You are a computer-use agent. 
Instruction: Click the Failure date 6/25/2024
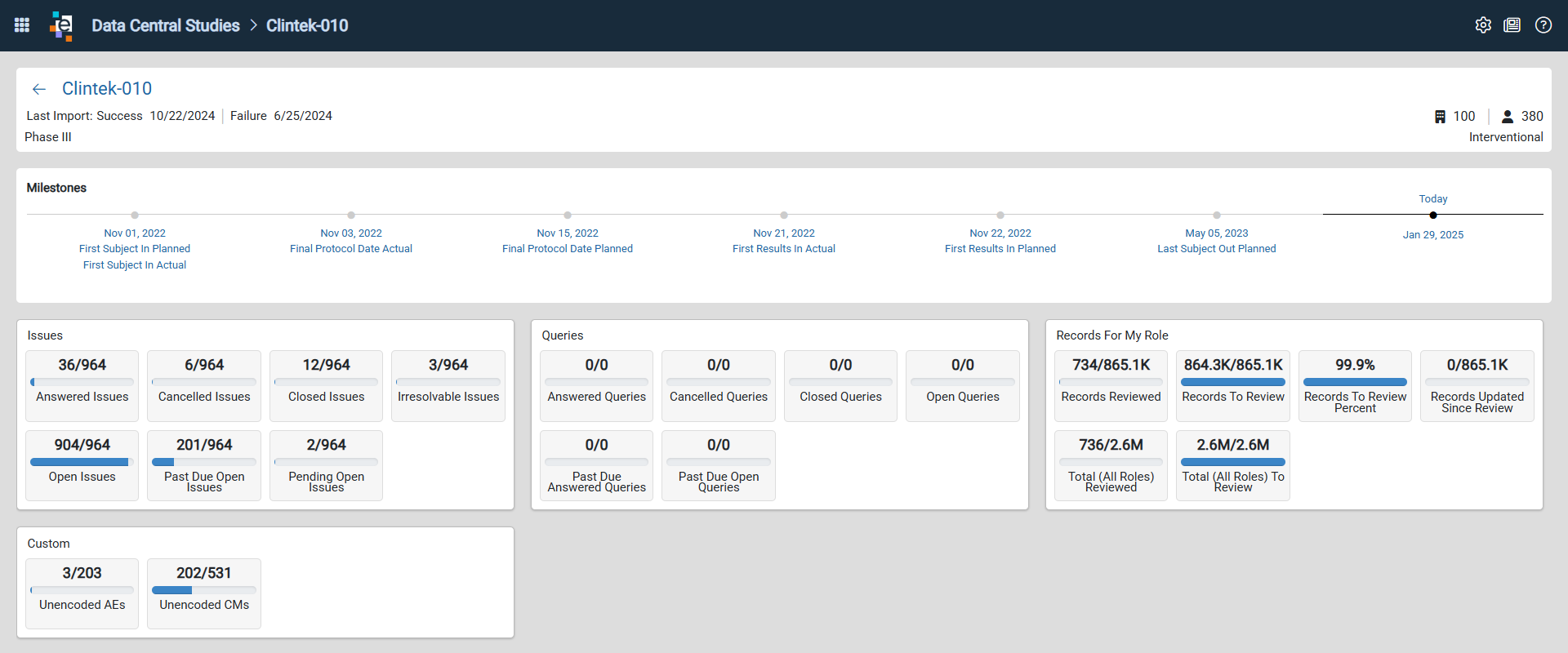coord(303,116)
